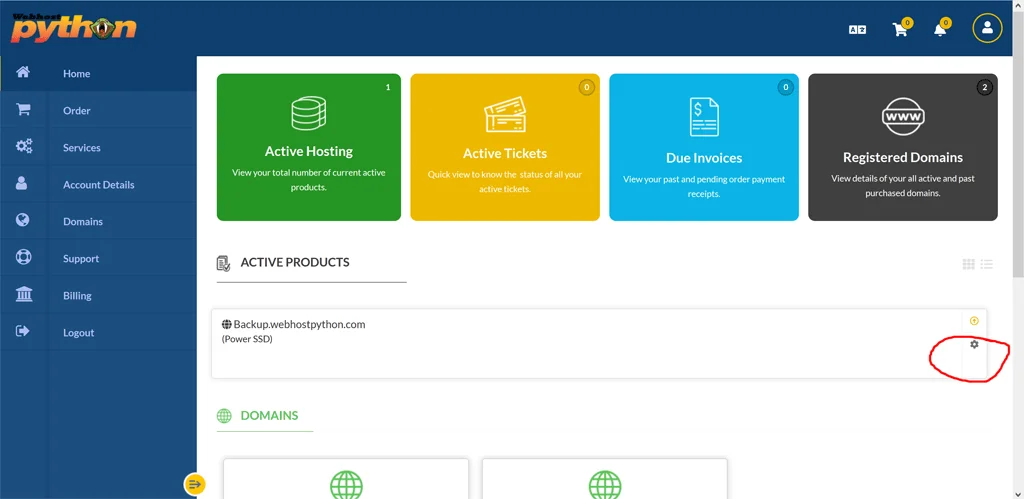Click the DOMAINS section heading

[269, 415]
